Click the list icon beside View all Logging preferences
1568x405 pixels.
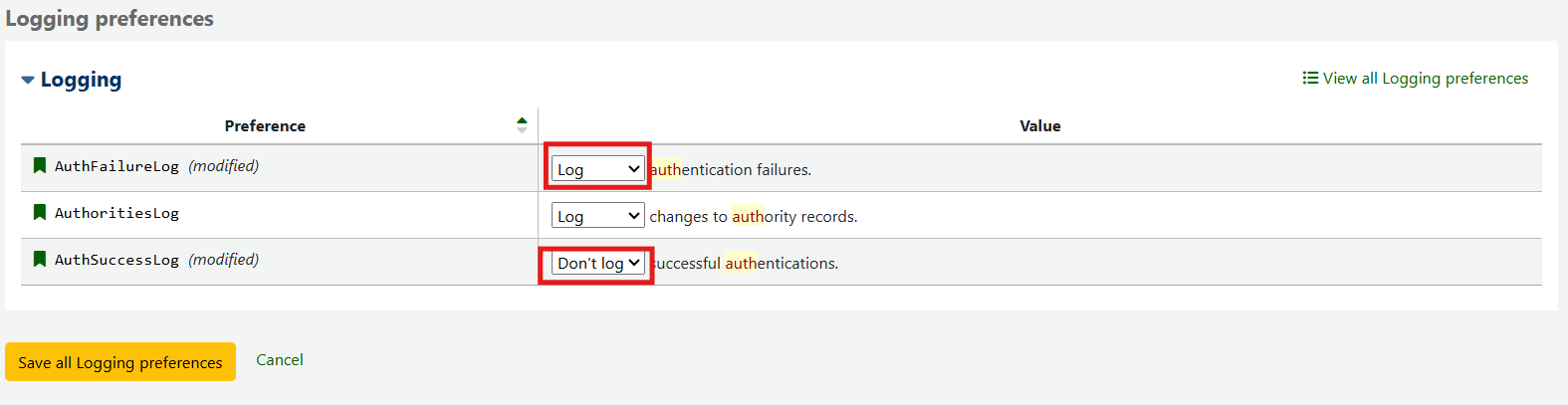click(1310, 78)
